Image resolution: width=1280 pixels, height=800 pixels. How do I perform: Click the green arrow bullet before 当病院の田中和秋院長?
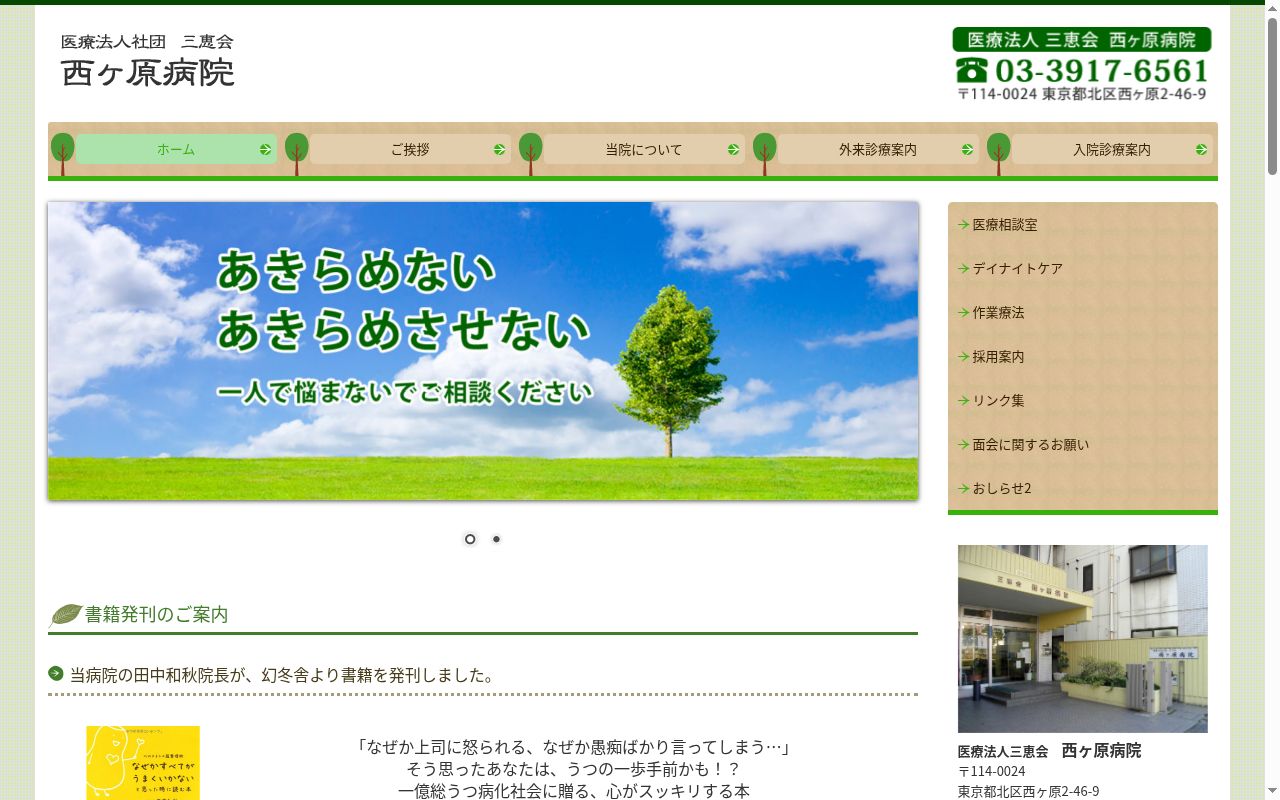[x=56, y=674]
